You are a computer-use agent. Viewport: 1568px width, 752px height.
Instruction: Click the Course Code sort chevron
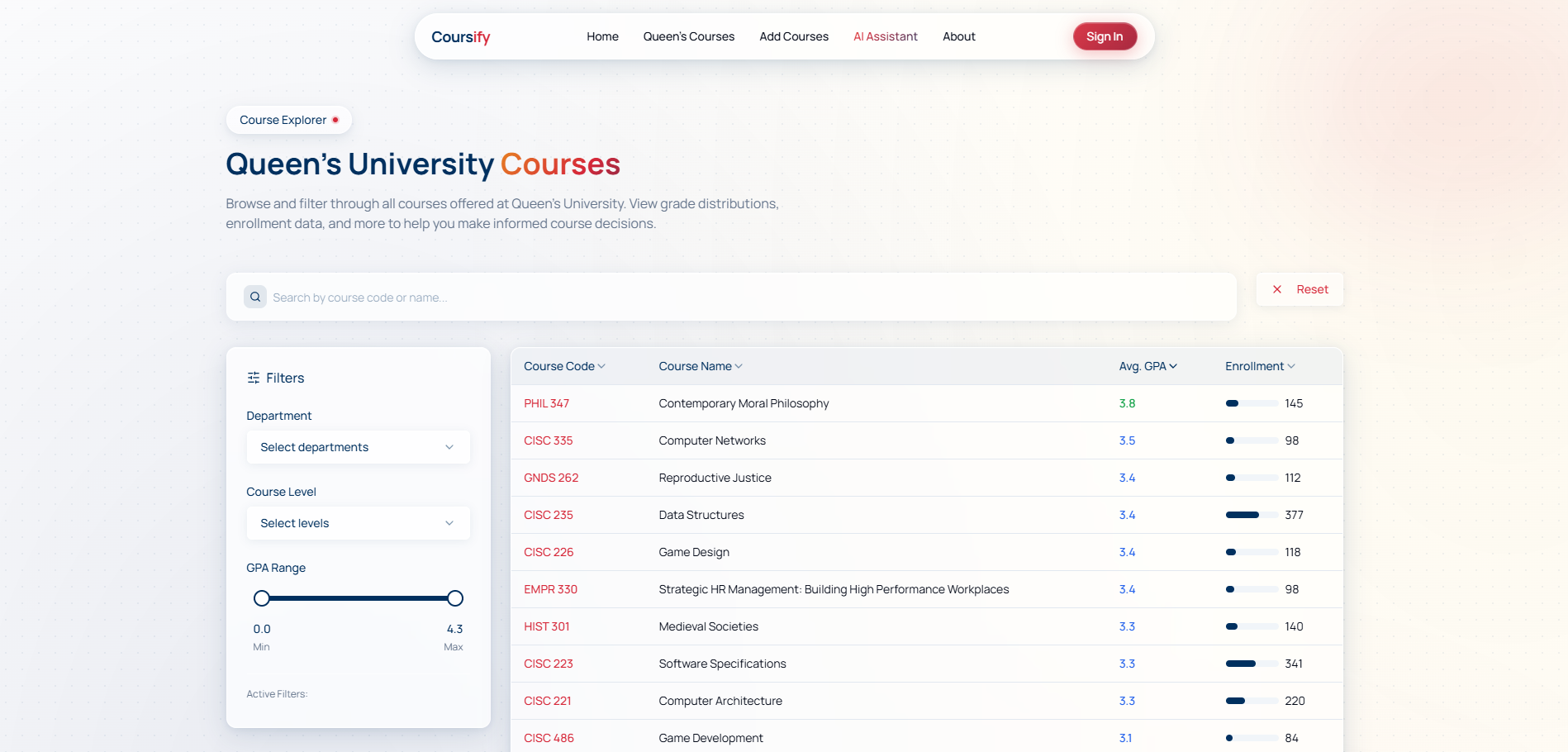point(601,366)
